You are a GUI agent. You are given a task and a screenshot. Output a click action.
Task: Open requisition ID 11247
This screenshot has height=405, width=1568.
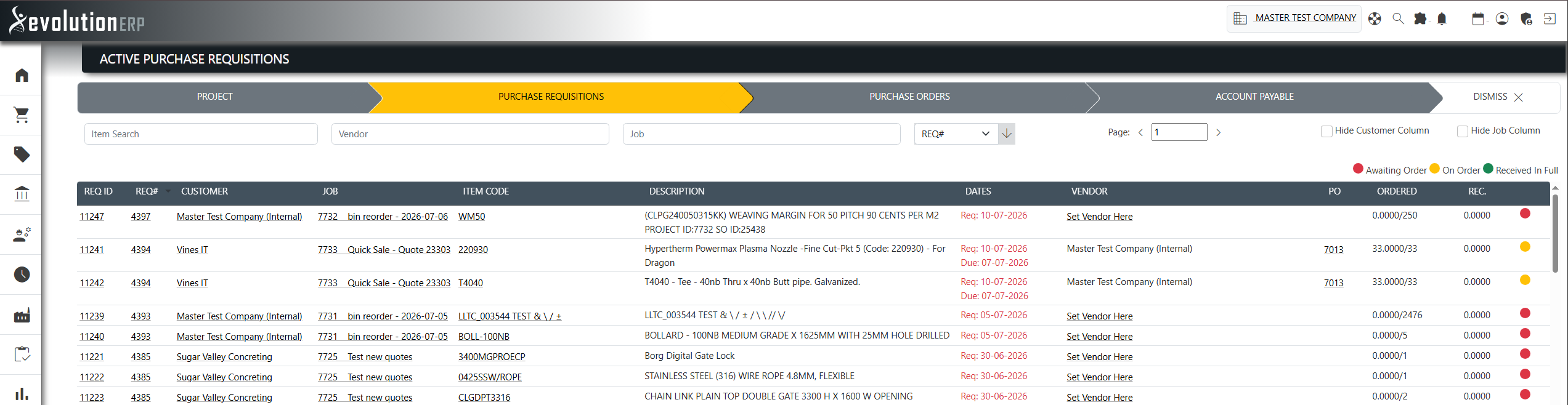[92, 217]
